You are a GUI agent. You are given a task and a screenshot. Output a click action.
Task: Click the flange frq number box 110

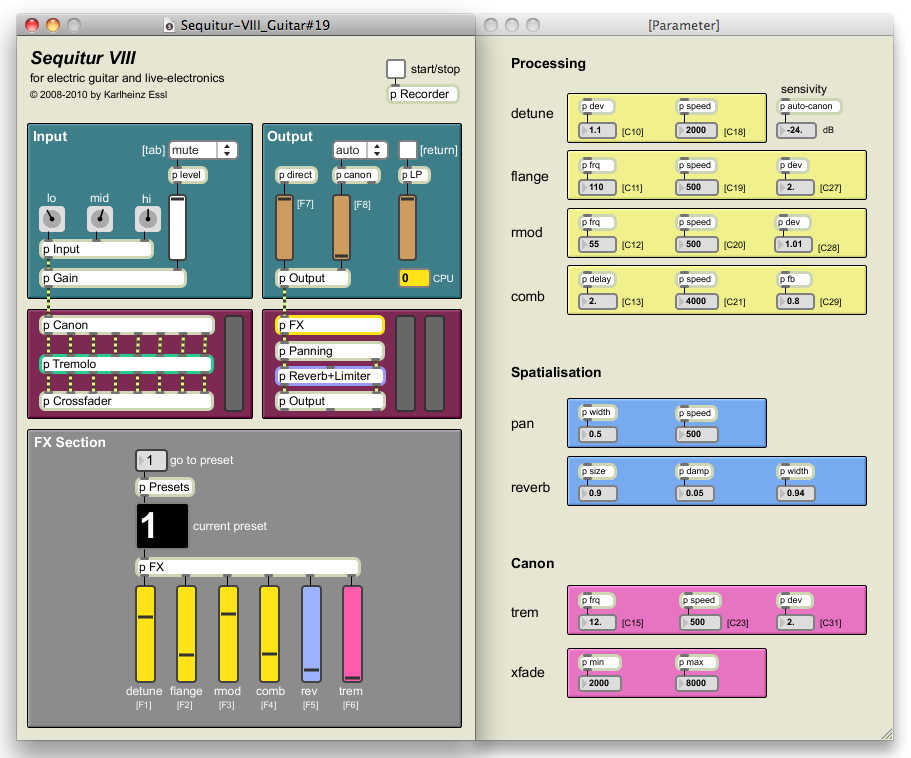point(597,188)
